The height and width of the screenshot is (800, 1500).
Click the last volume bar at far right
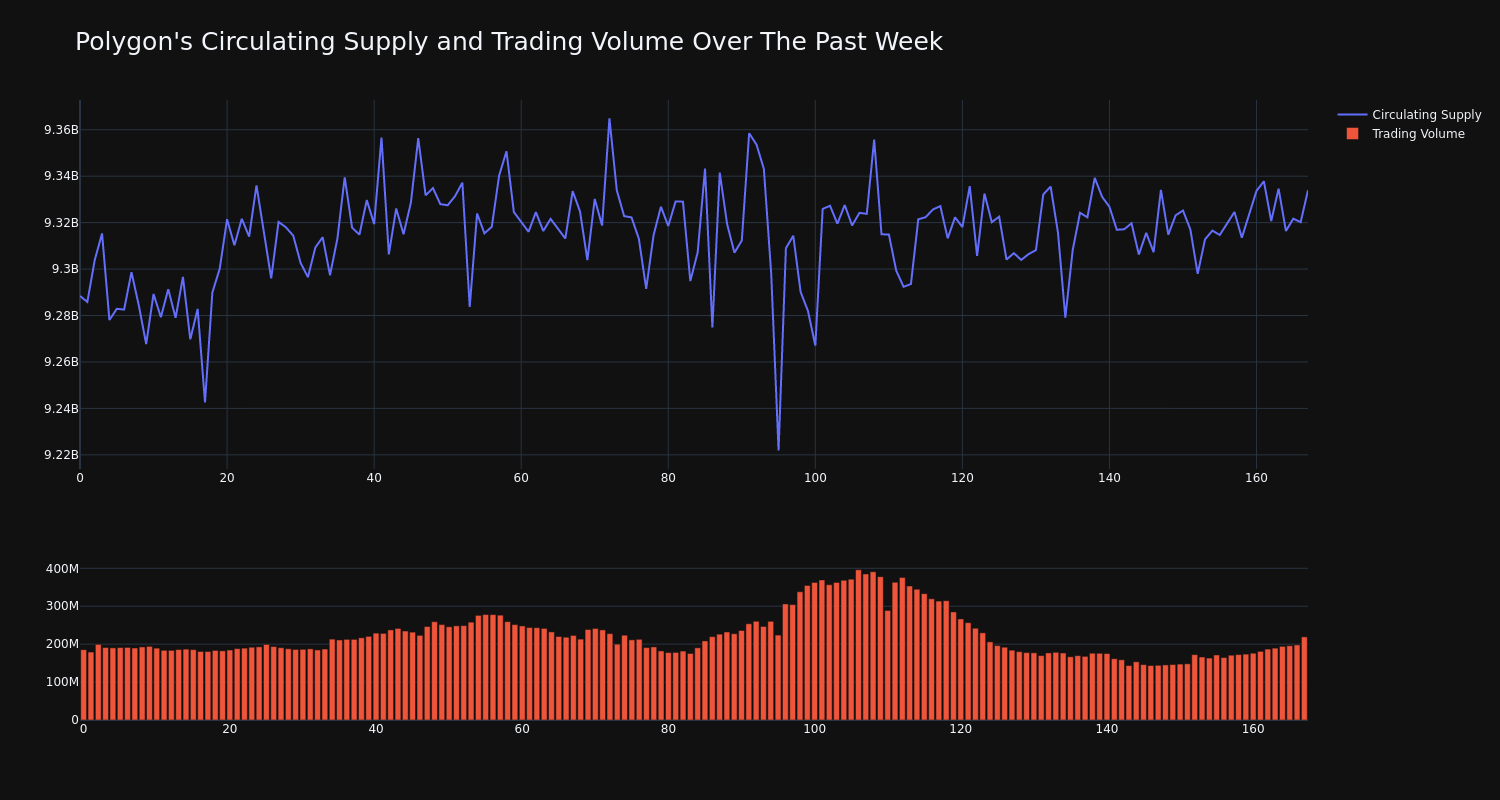[1304, 678]
